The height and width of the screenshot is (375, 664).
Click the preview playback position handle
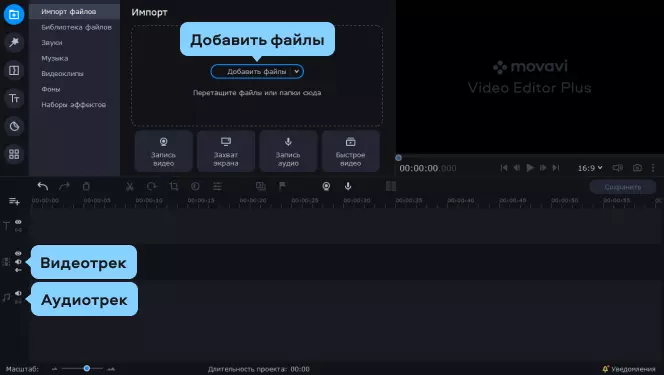(x=398, y=158)
